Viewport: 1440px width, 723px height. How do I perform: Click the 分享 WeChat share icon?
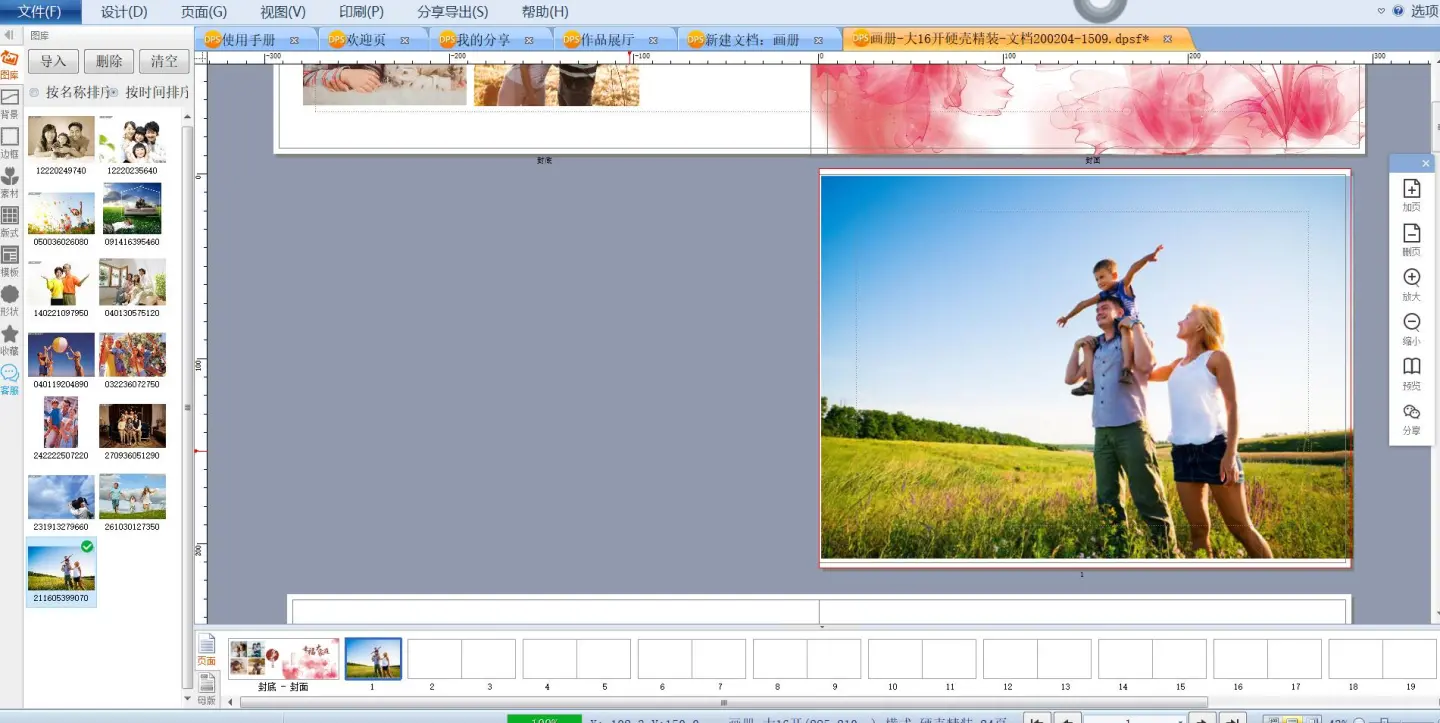1411,412
